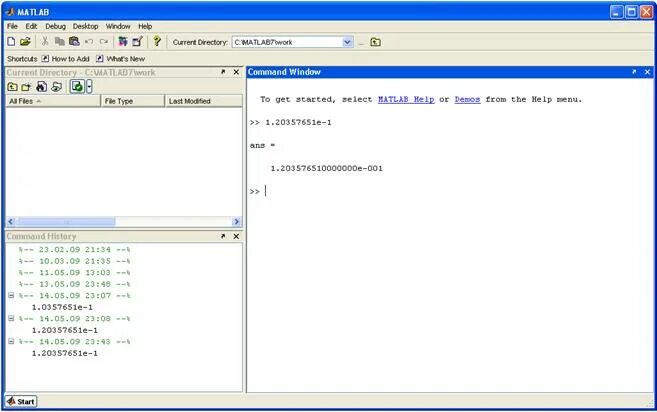Click the MATLAB Start button
This screenshot has width=657, height=412.
click(x=21, y=401)
